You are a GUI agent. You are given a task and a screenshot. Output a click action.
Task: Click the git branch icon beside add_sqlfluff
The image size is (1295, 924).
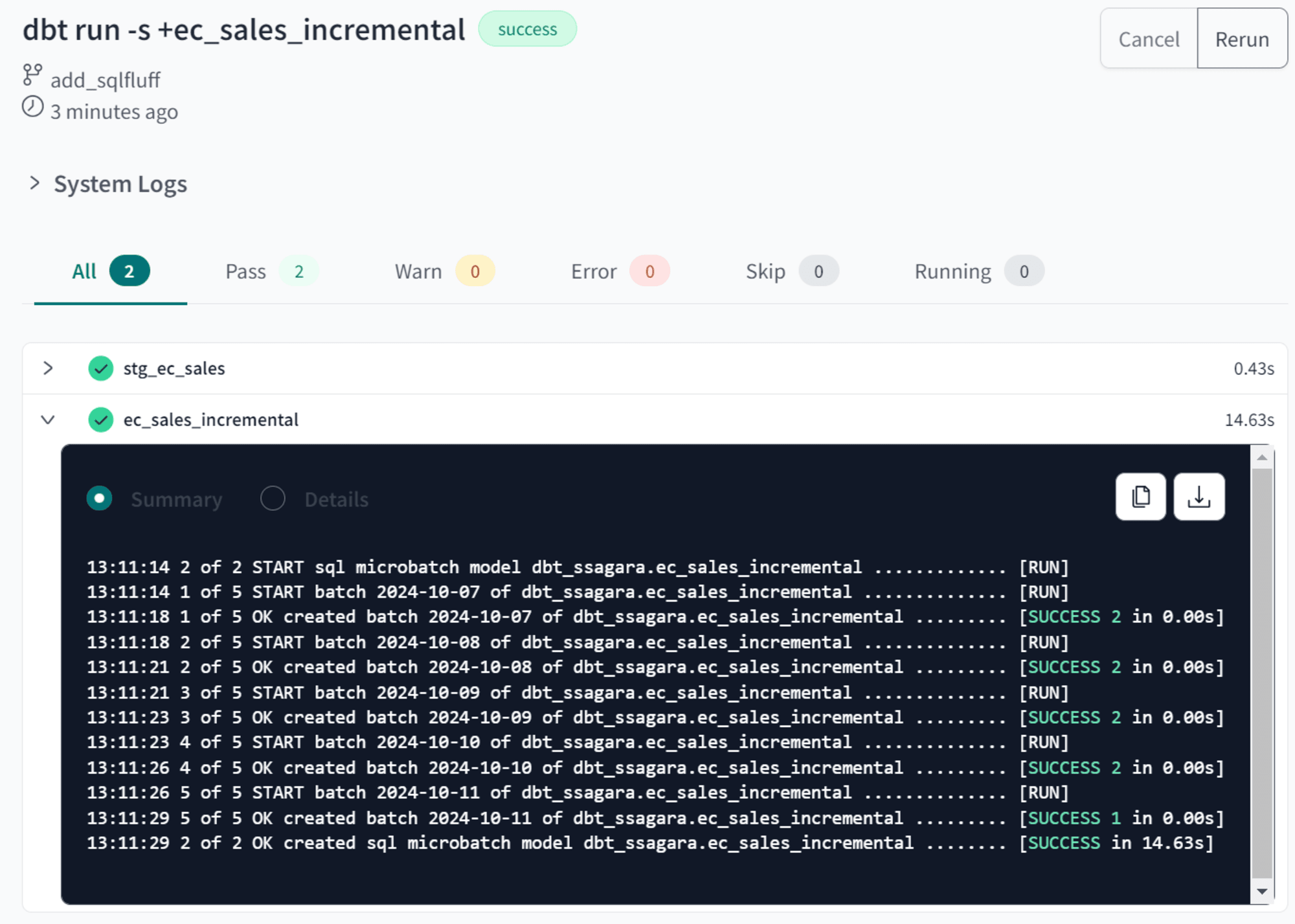pyautogui.click(x=32, y=75)
